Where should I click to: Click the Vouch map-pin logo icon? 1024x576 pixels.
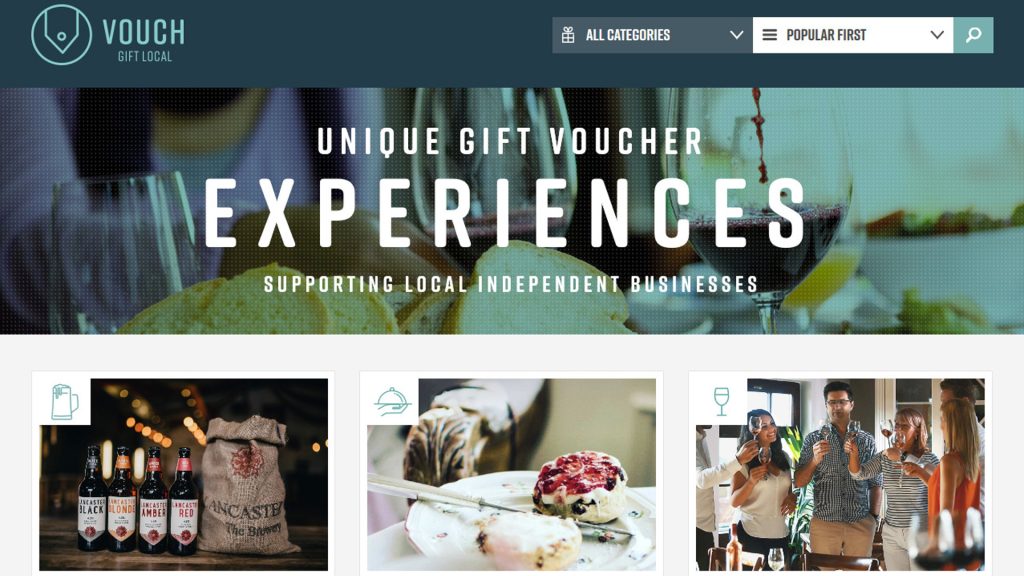(x=61, y=35)
